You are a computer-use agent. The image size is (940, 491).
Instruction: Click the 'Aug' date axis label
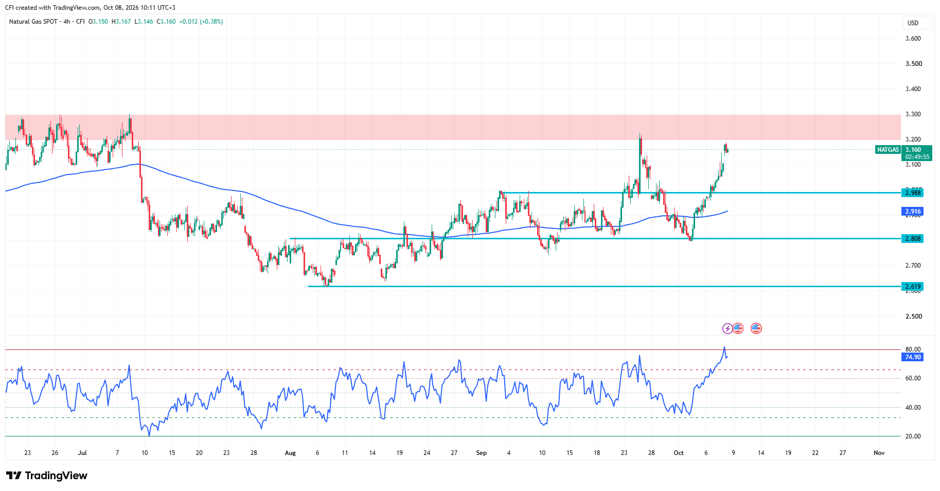click(290, 453)
